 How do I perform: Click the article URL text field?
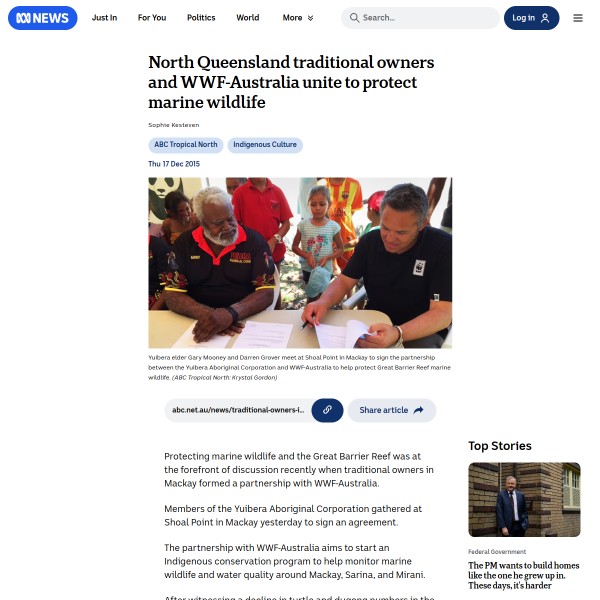pyautogui.click(x=238, y=410)
